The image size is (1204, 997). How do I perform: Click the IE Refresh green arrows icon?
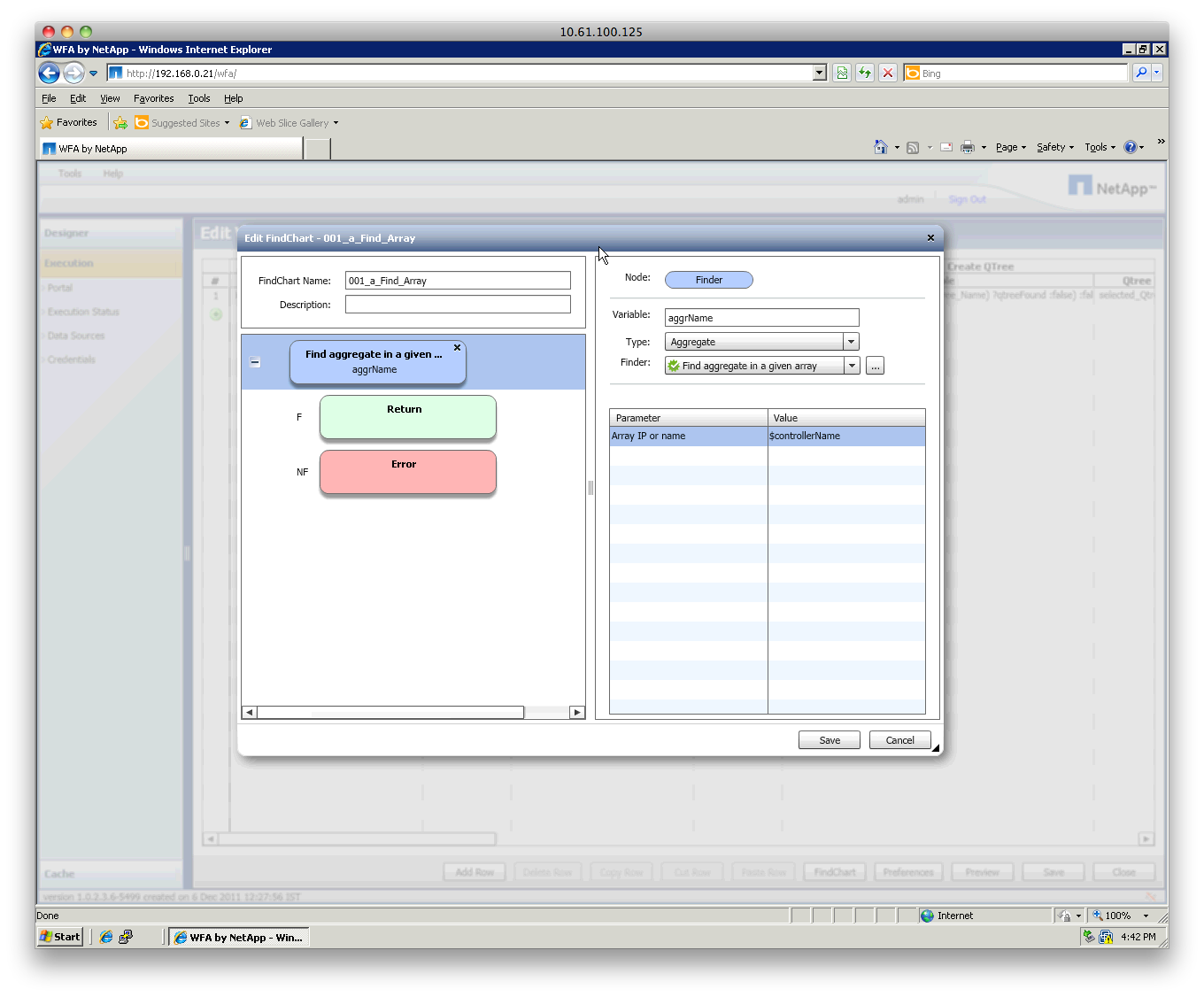(x=864, y=73)
